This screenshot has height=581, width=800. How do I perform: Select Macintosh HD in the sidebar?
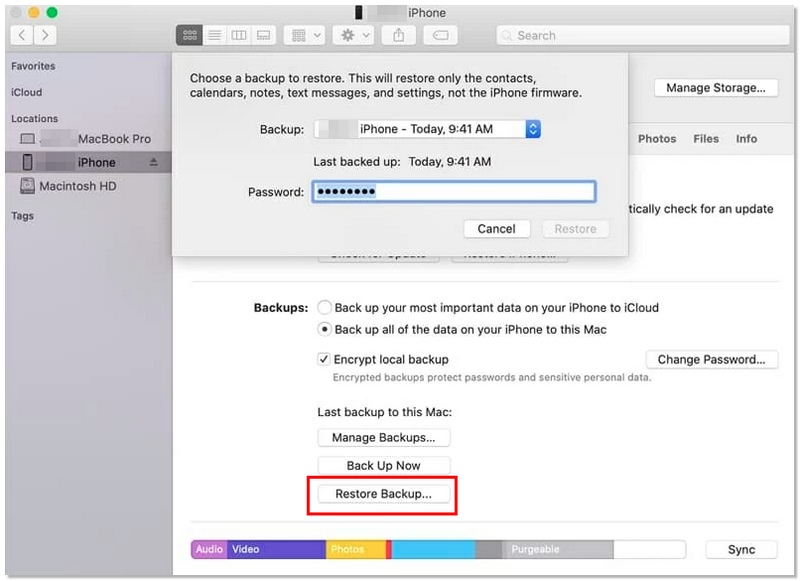click(79, 186)
